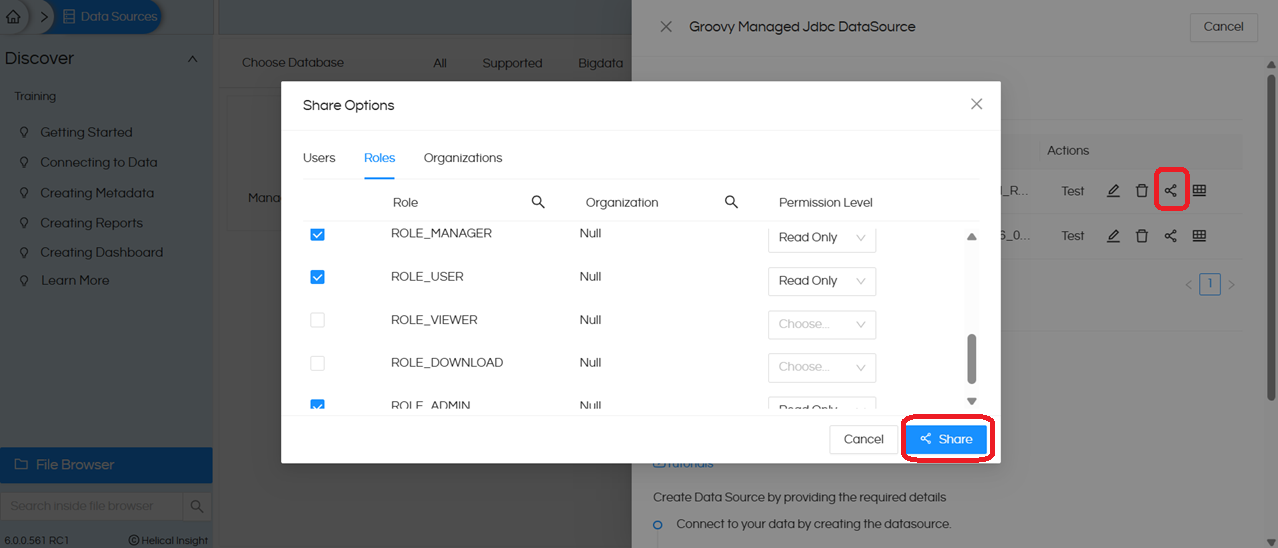This screenshot has width=1278, height=548.
Task: Open ROLE_MANAGER permission level dropdown
Action: click(x=821, y=238)
